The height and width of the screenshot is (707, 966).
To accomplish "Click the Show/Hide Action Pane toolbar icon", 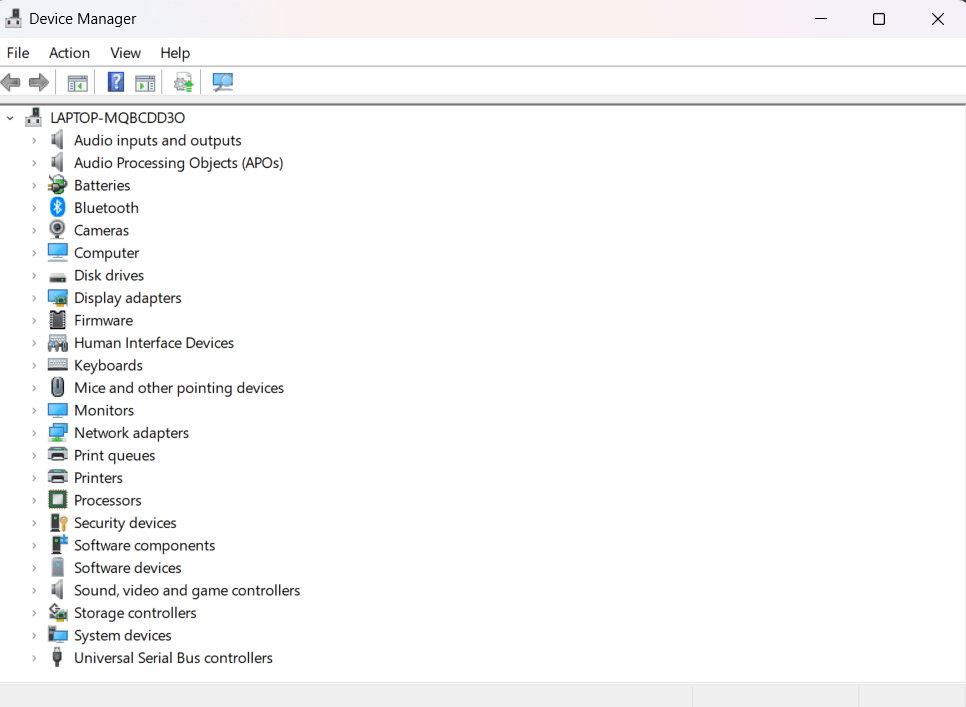I will tap(145, 82).
